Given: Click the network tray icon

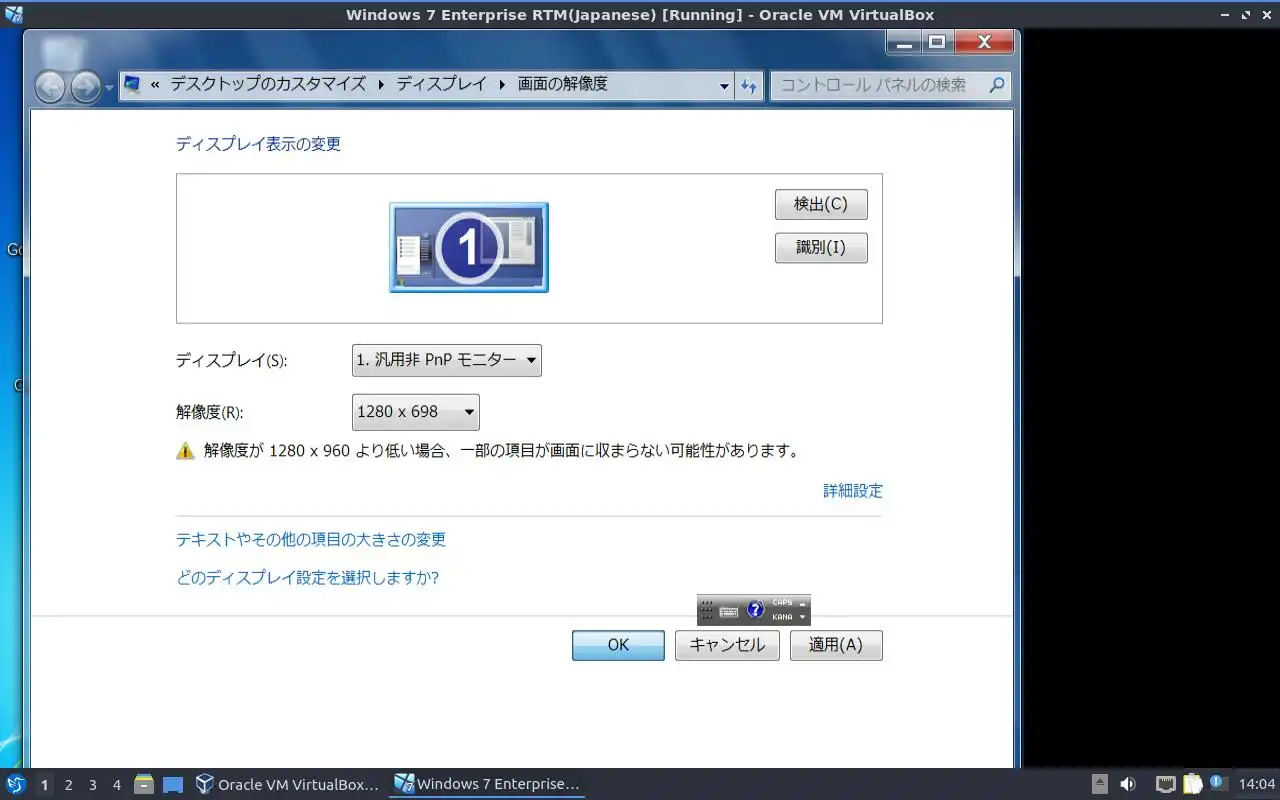Looking at the screenshot, I should point(1166,785).
